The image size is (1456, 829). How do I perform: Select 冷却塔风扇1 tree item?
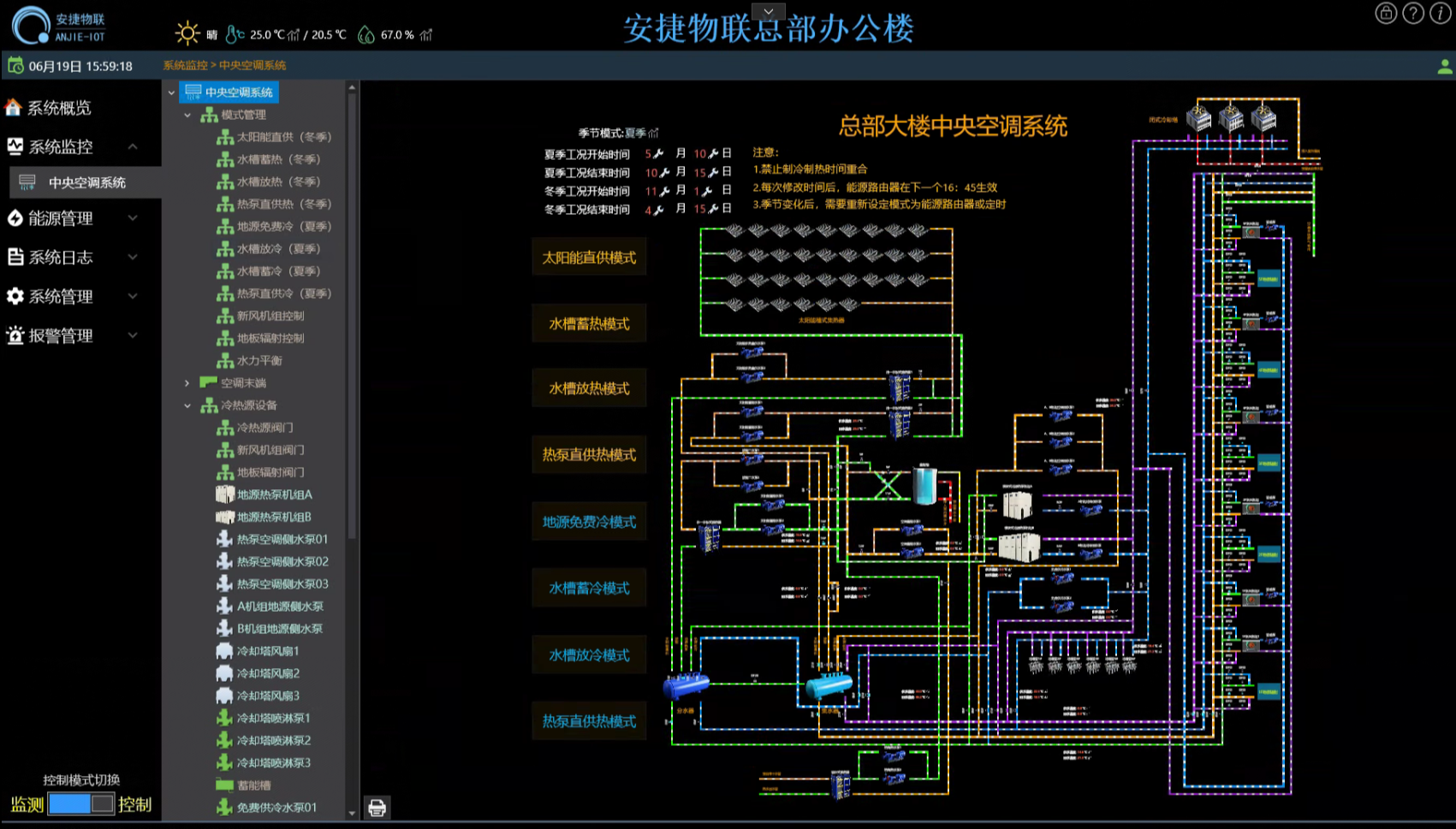click(x=267, y=651)
